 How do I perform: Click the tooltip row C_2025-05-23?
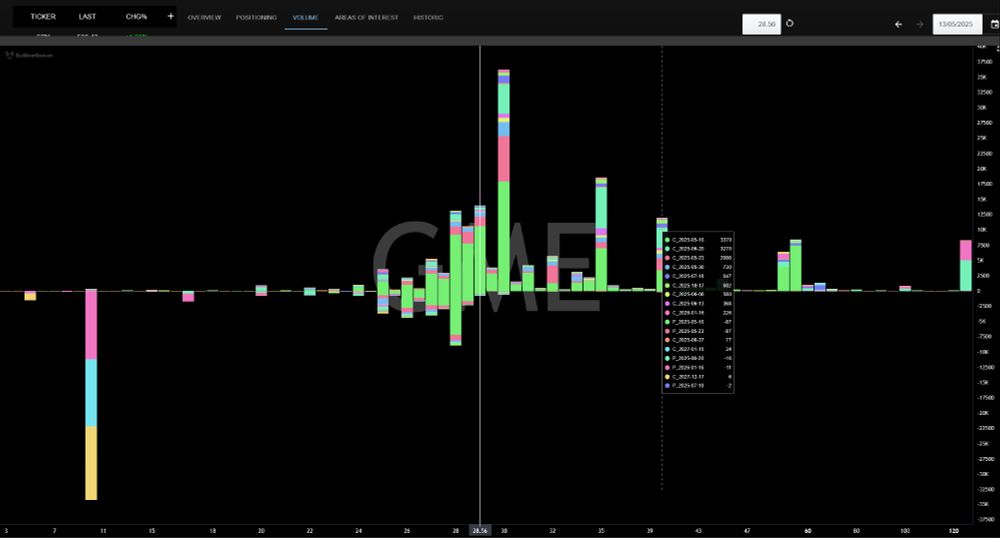[x=700, y=258]
